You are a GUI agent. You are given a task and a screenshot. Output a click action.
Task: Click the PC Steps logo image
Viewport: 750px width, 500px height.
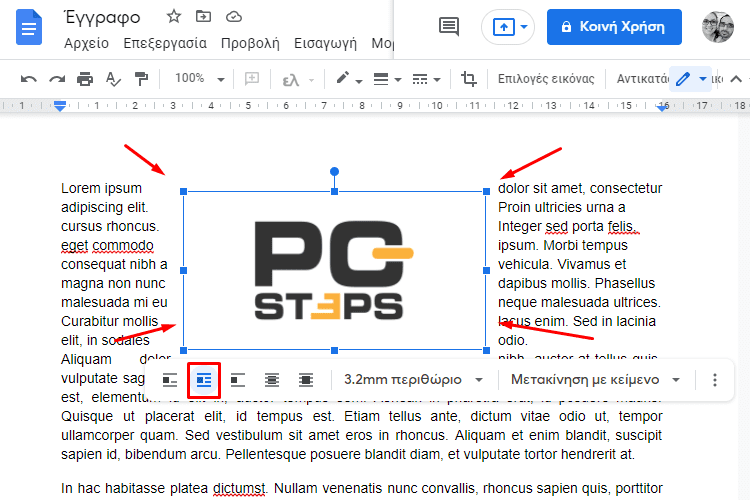point(334,270)
